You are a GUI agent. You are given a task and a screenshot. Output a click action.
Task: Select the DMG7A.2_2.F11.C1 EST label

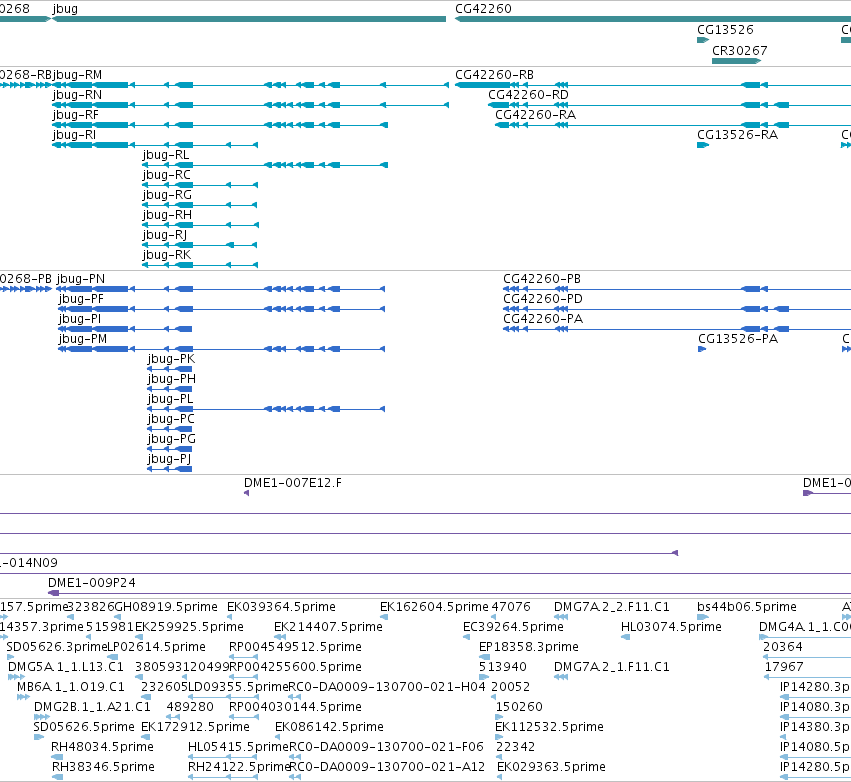612,607
